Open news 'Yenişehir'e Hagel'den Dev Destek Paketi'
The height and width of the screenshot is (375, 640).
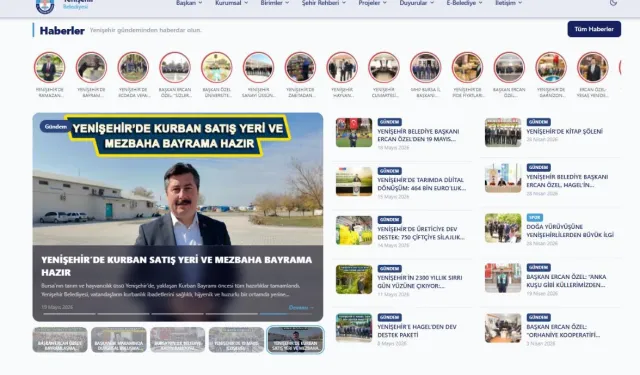[417, 331]
